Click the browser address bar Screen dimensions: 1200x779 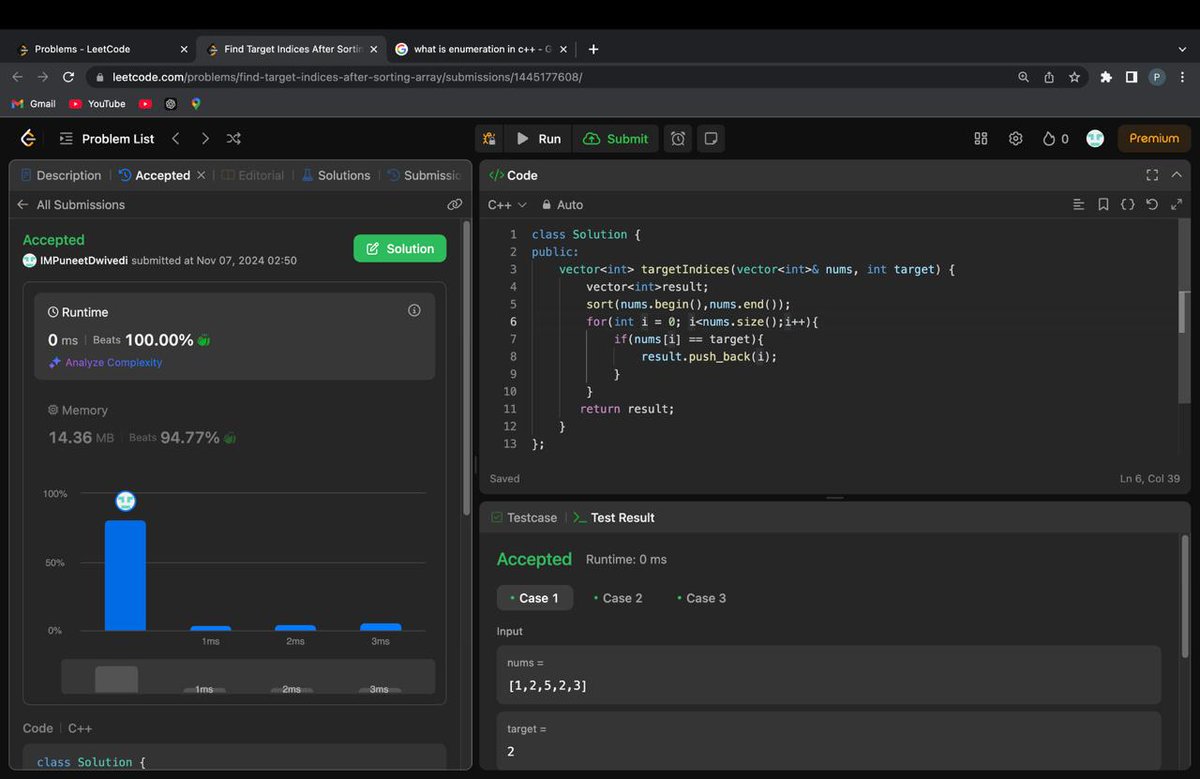(x=550, y=77)
